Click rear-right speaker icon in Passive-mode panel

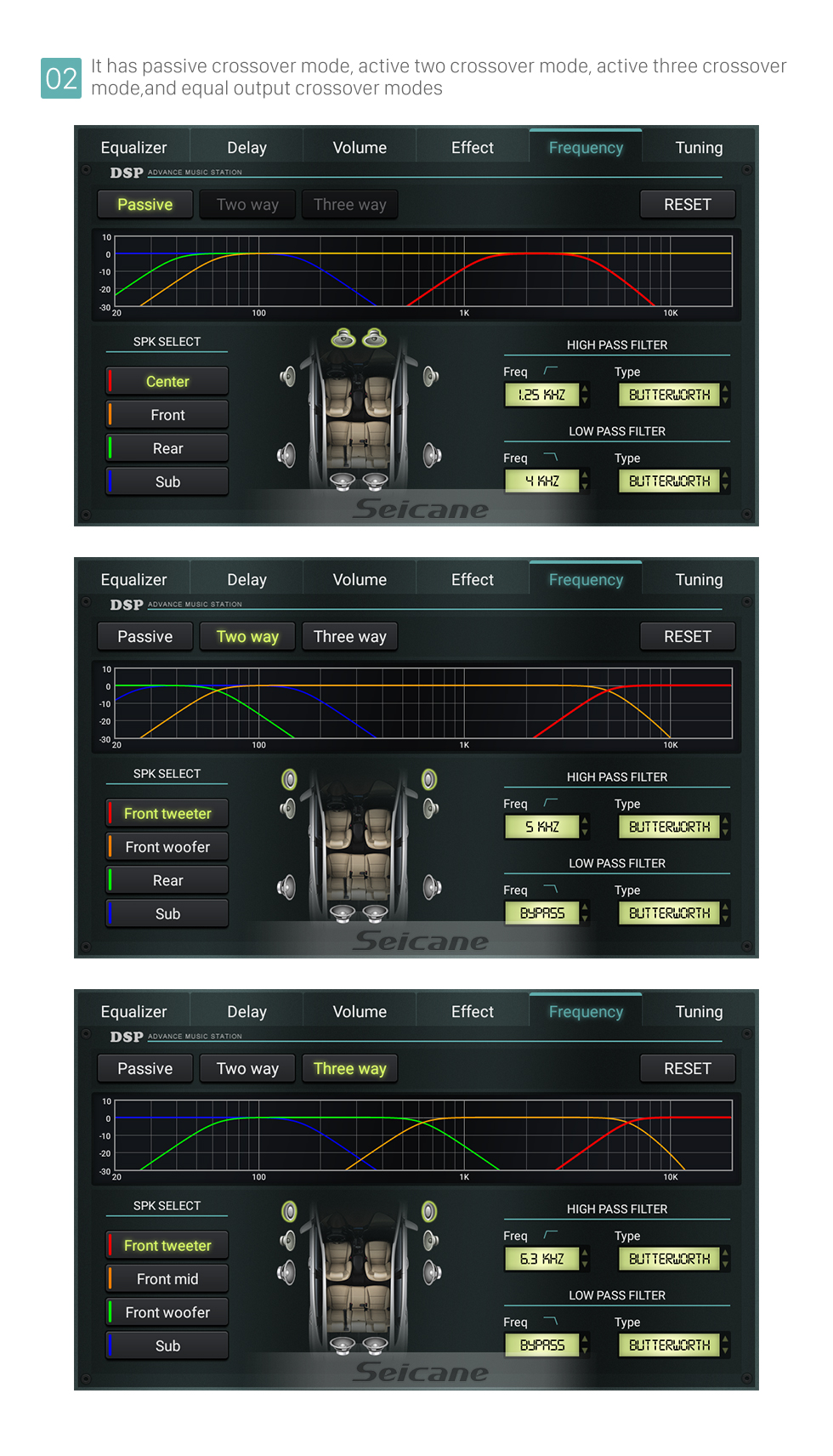pyautogui.click(x=433, y=455)
